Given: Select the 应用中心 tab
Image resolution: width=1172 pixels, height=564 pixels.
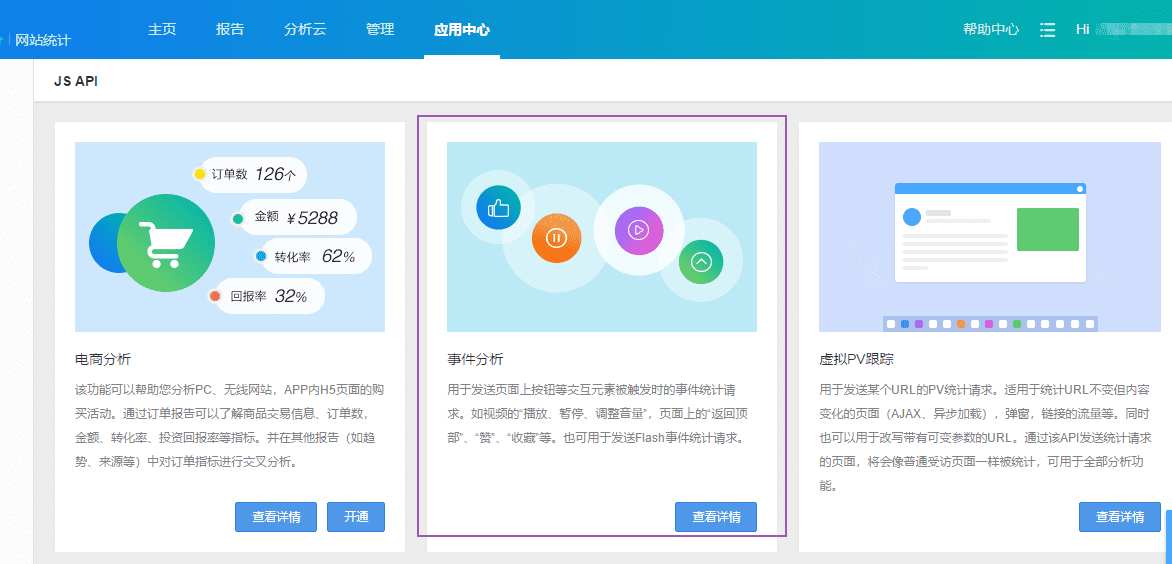Looking at the screenshot, I should (x=462, y=29).
